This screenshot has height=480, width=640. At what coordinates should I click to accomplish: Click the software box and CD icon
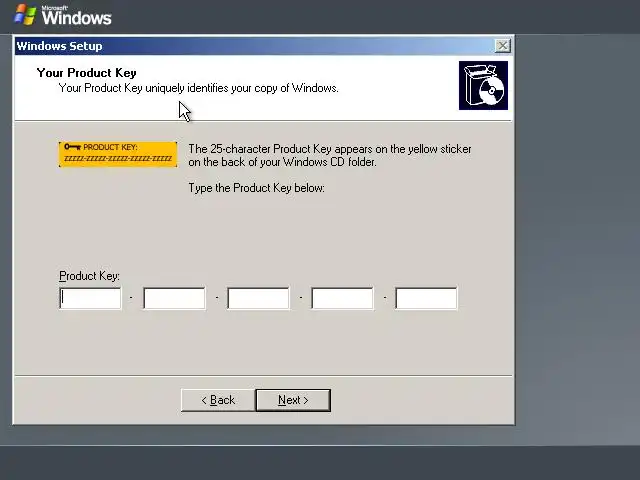click(x=483, y=86)
